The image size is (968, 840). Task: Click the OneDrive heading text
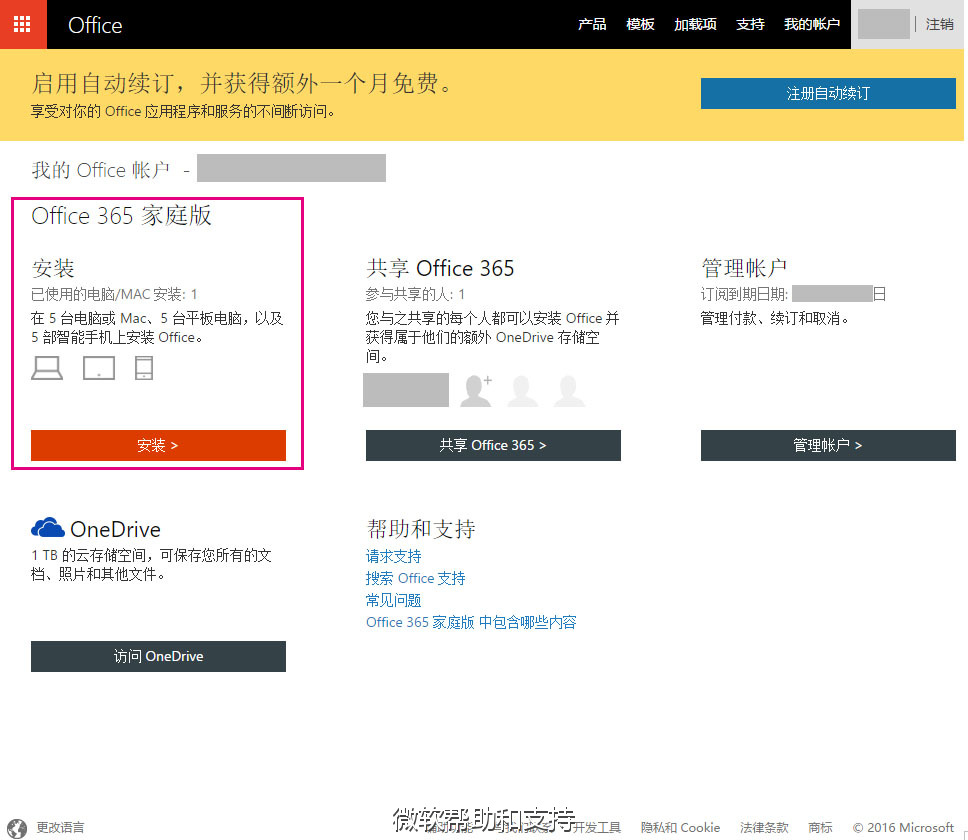[115, 529]
